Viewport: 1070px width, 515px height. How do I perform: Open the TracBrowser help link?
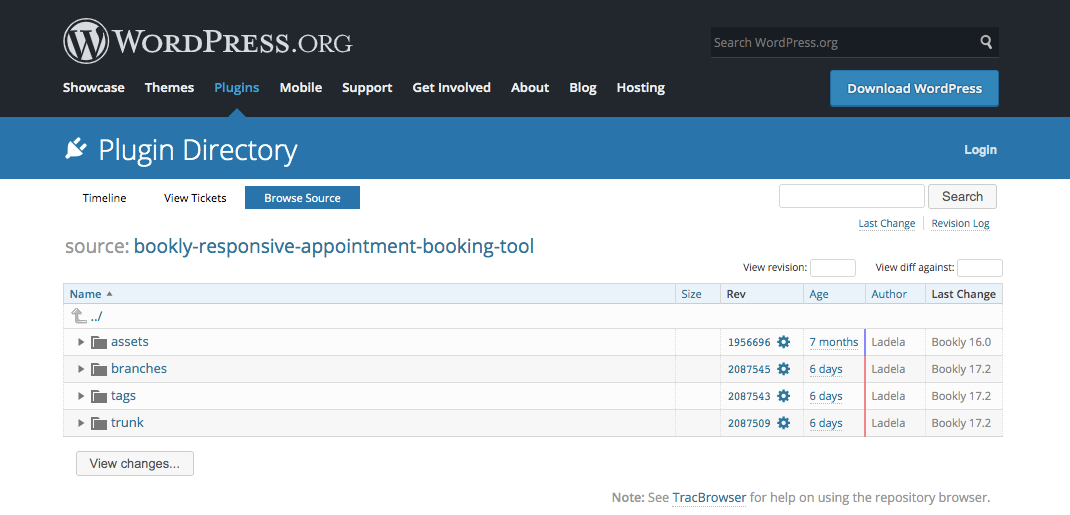(x=709, y=497)
